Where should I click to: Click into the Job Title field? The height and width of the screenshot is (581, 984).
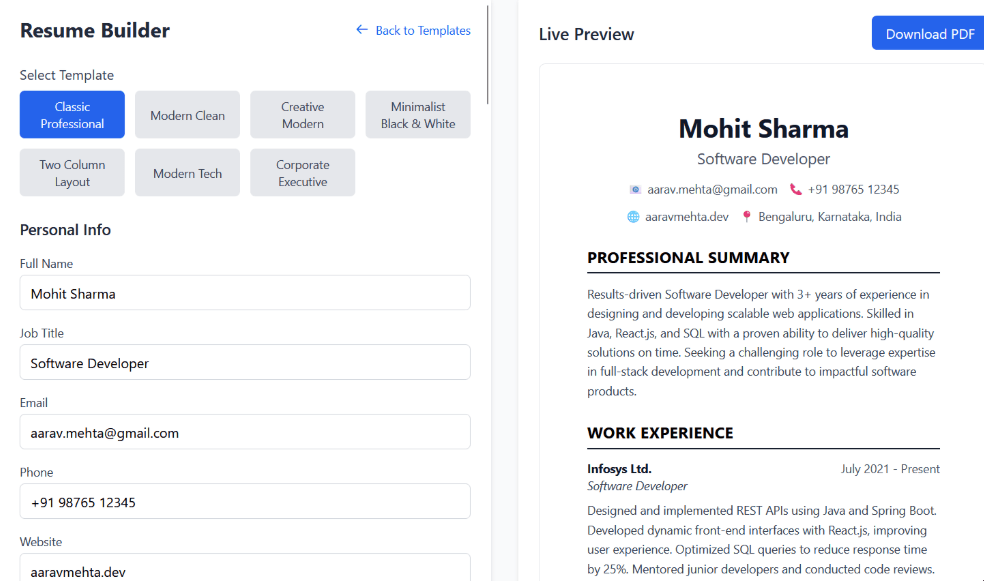(x=245, y=363)
